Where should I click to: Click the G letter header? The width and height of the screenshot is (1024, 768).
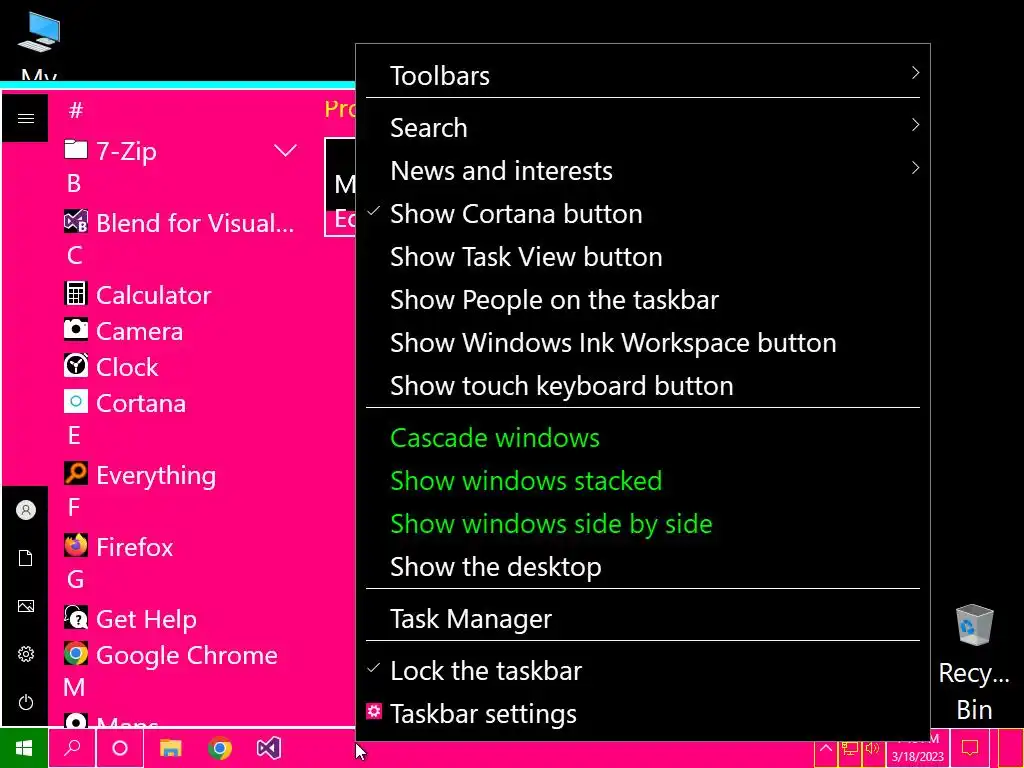coord(75,579)
